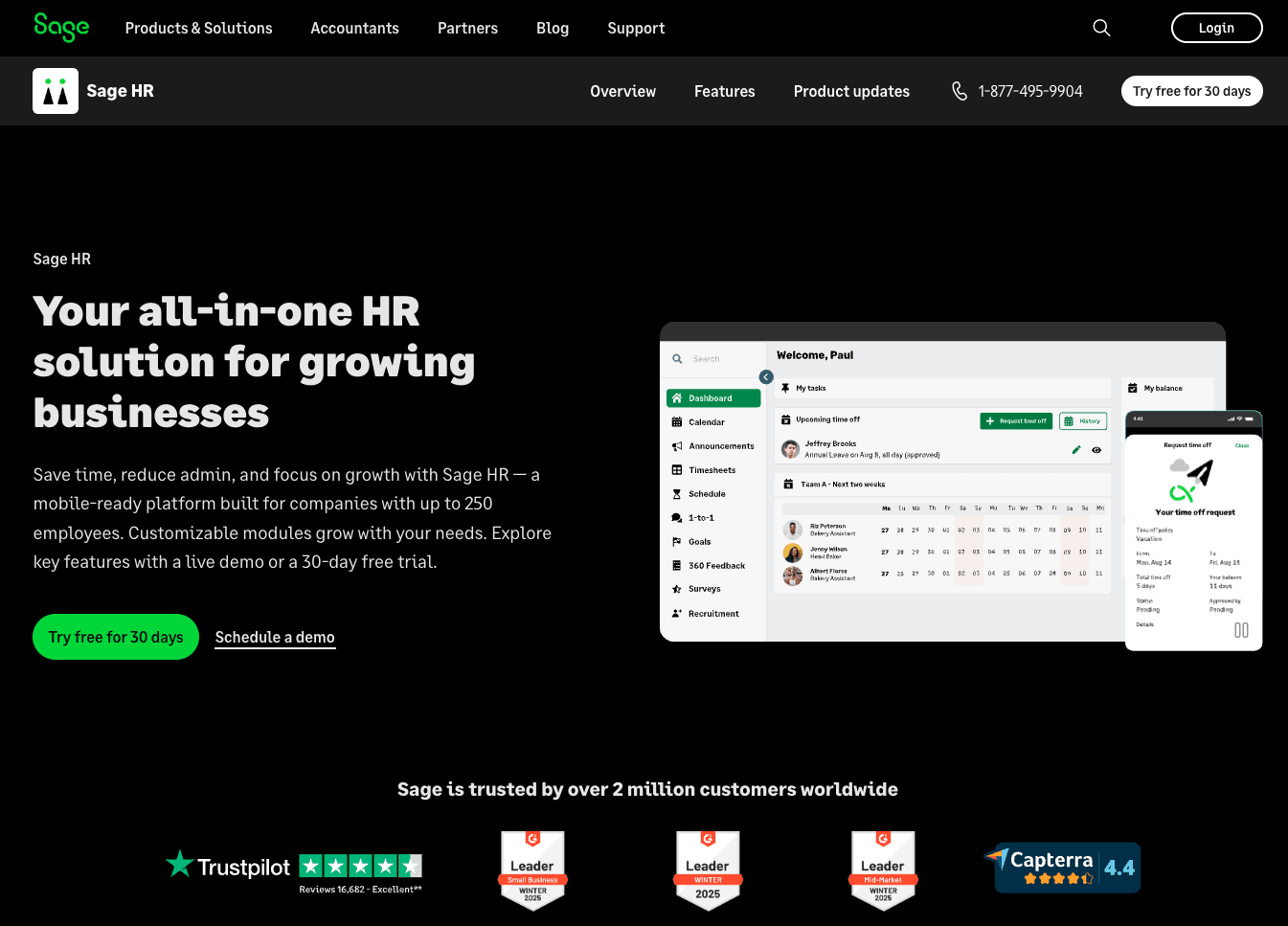Click 1-to-1 chat icon in preview
Viewport: 1288px width, 926px height.
[677, 518]
